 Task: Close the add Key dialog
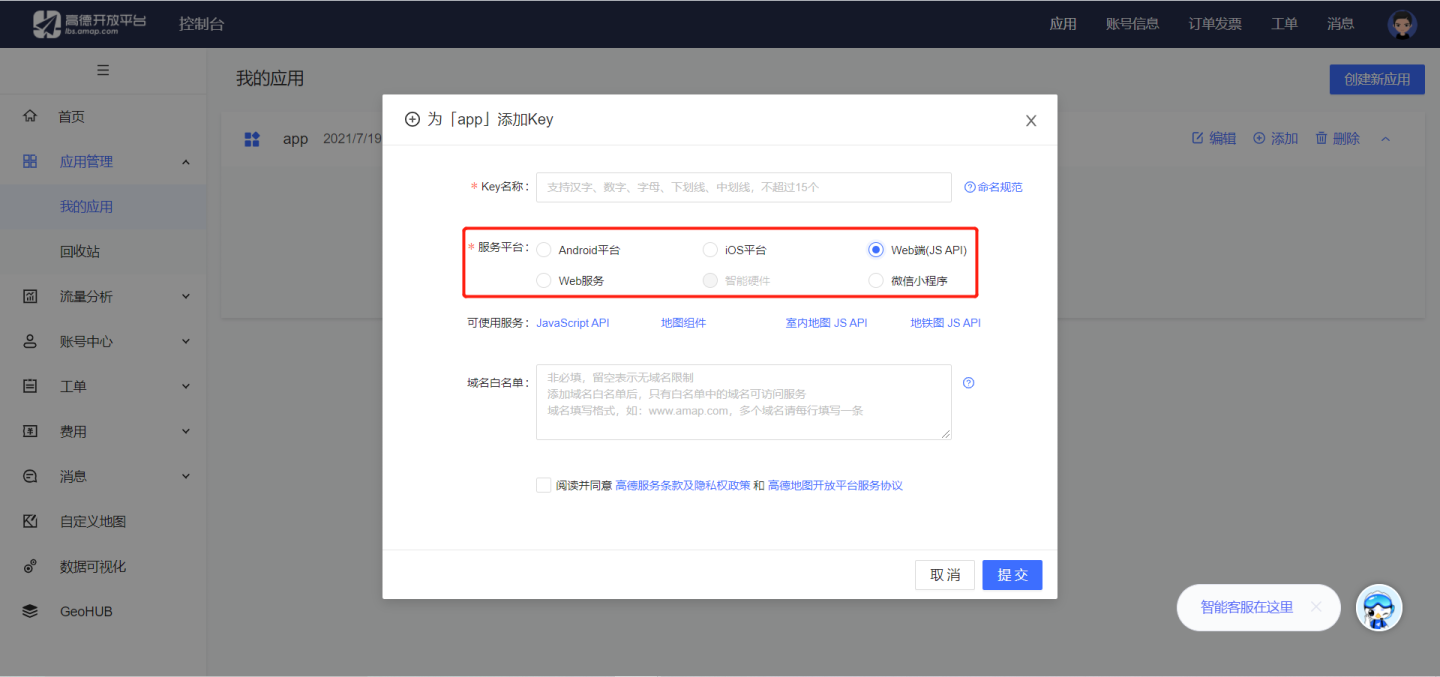click(x=1031, y=121)
